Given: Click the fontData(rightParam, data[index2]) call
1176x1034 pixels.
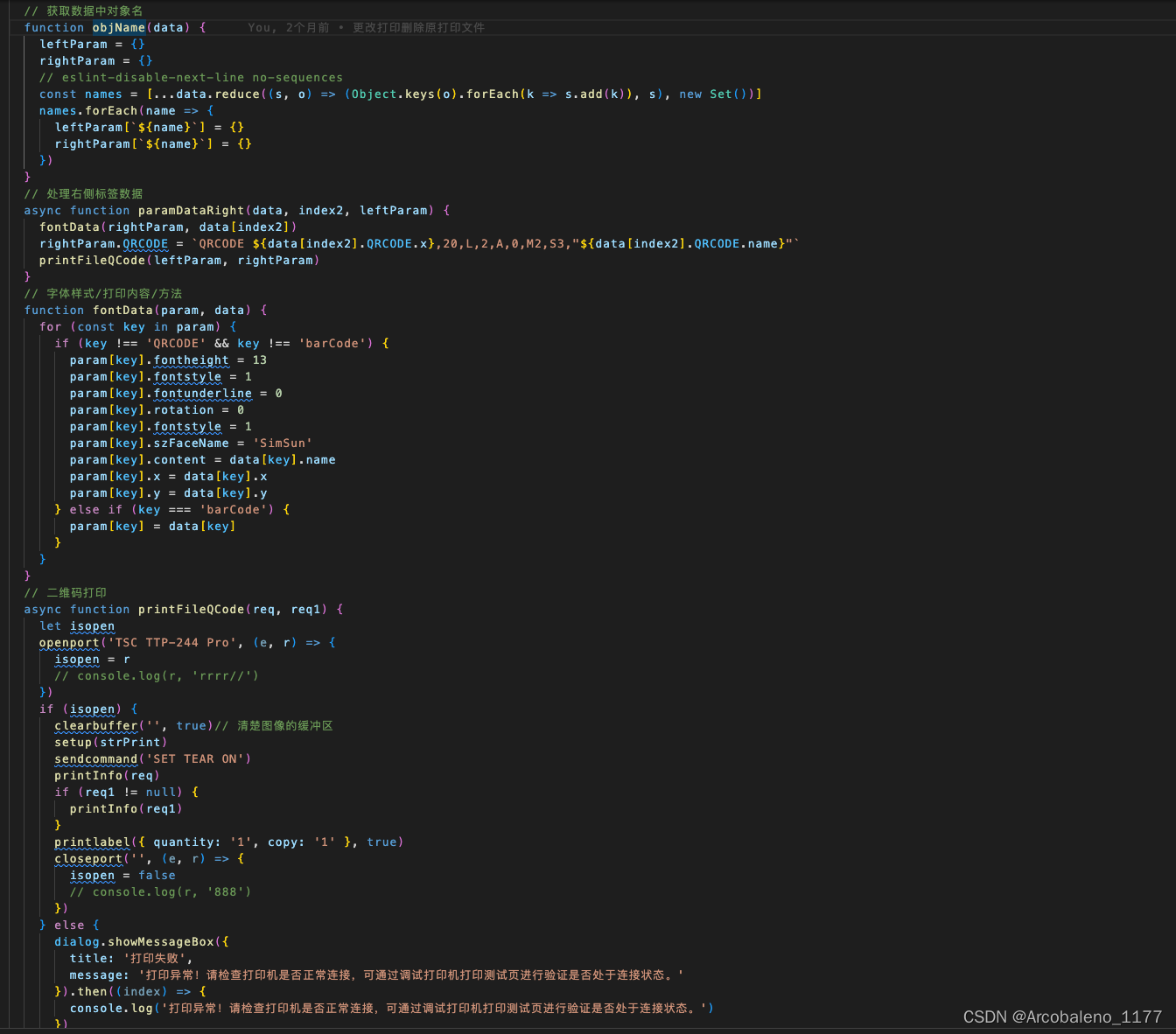Looking at the screenshot, I should click(168, 227).
